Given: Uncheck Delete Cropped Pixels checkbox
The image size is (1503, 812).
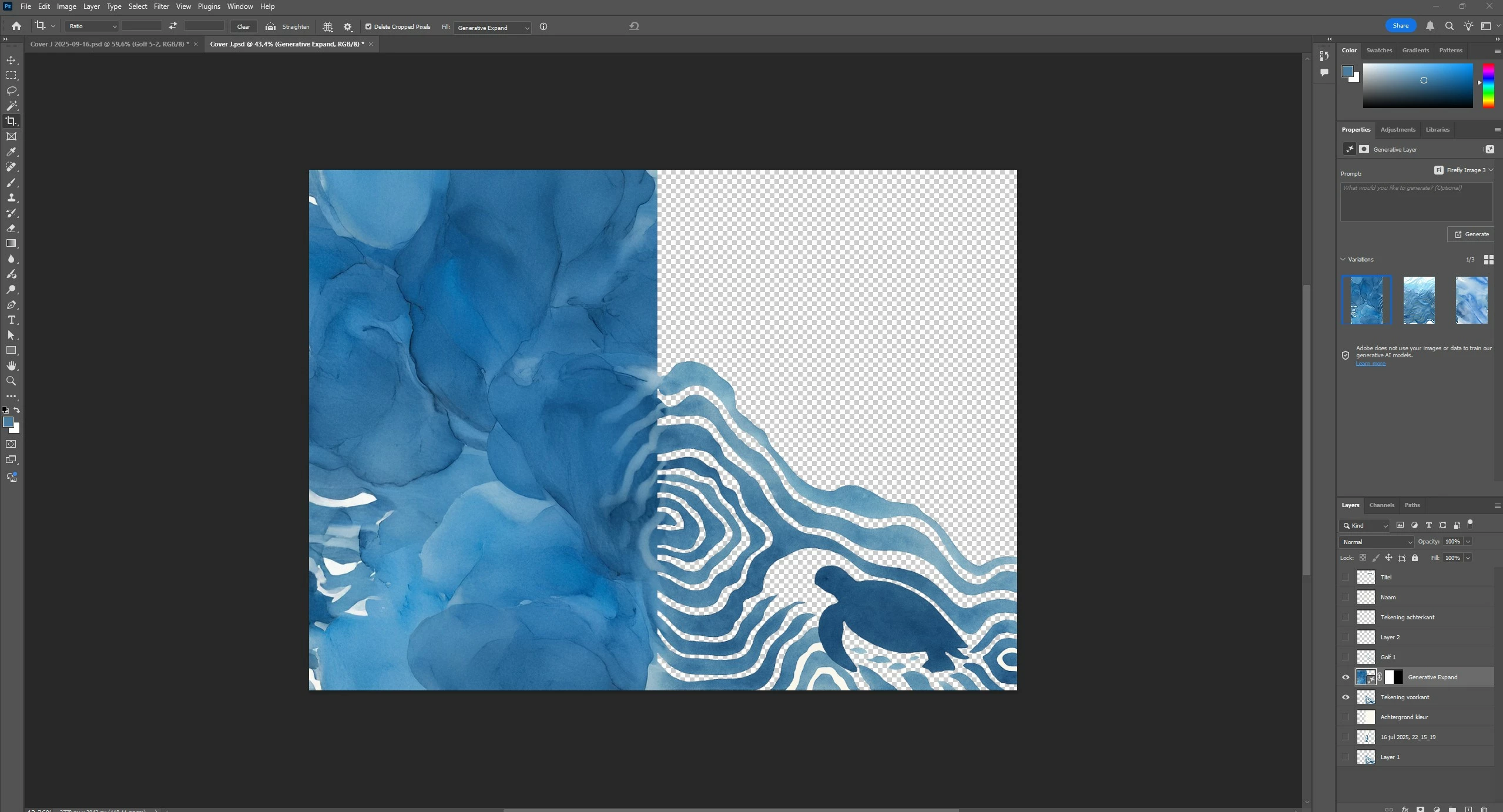Looking at the screenshot, I should point(368,26).
